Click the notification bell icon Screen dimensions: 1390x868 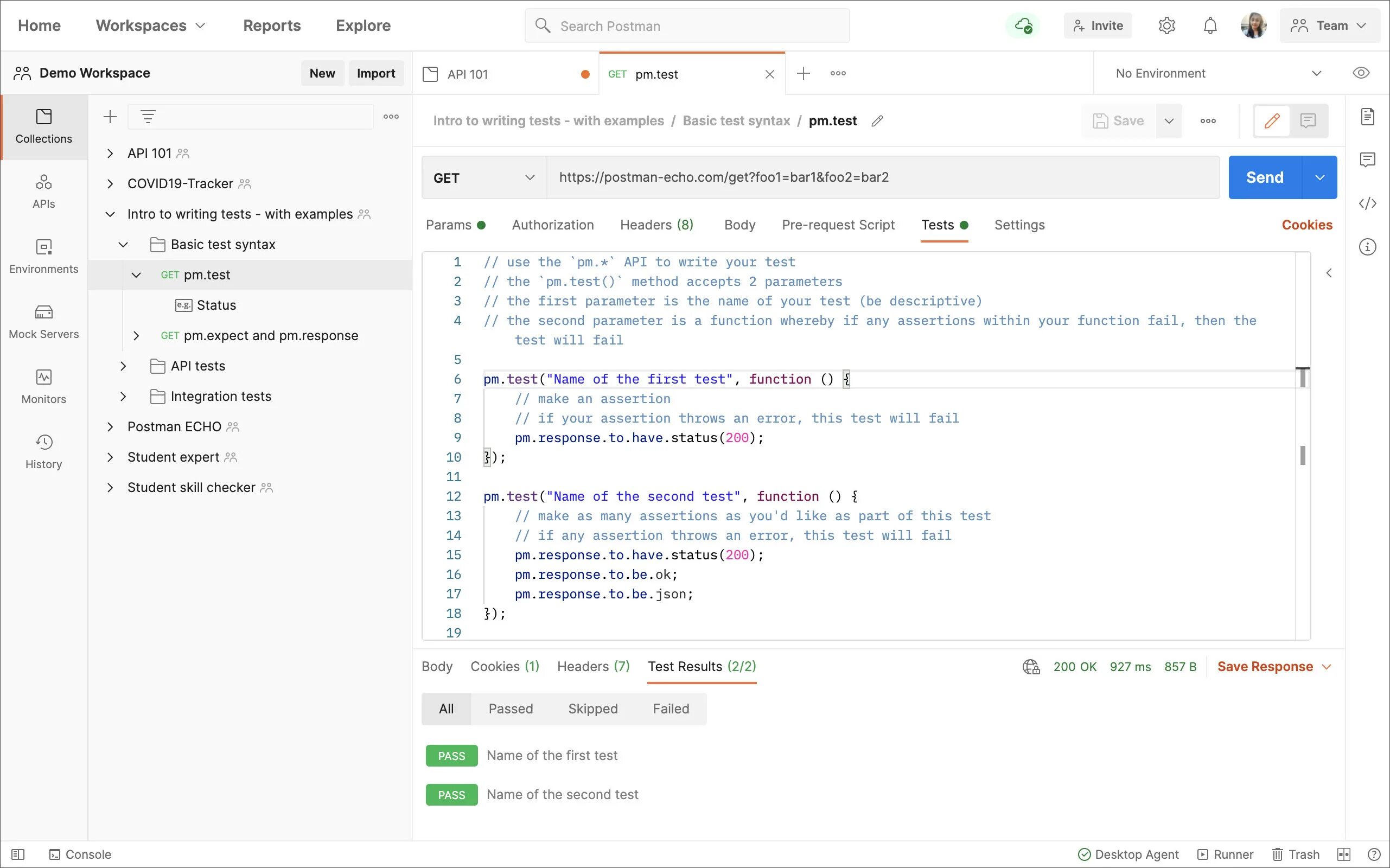pyautogui.click(x=1208, y=26)
